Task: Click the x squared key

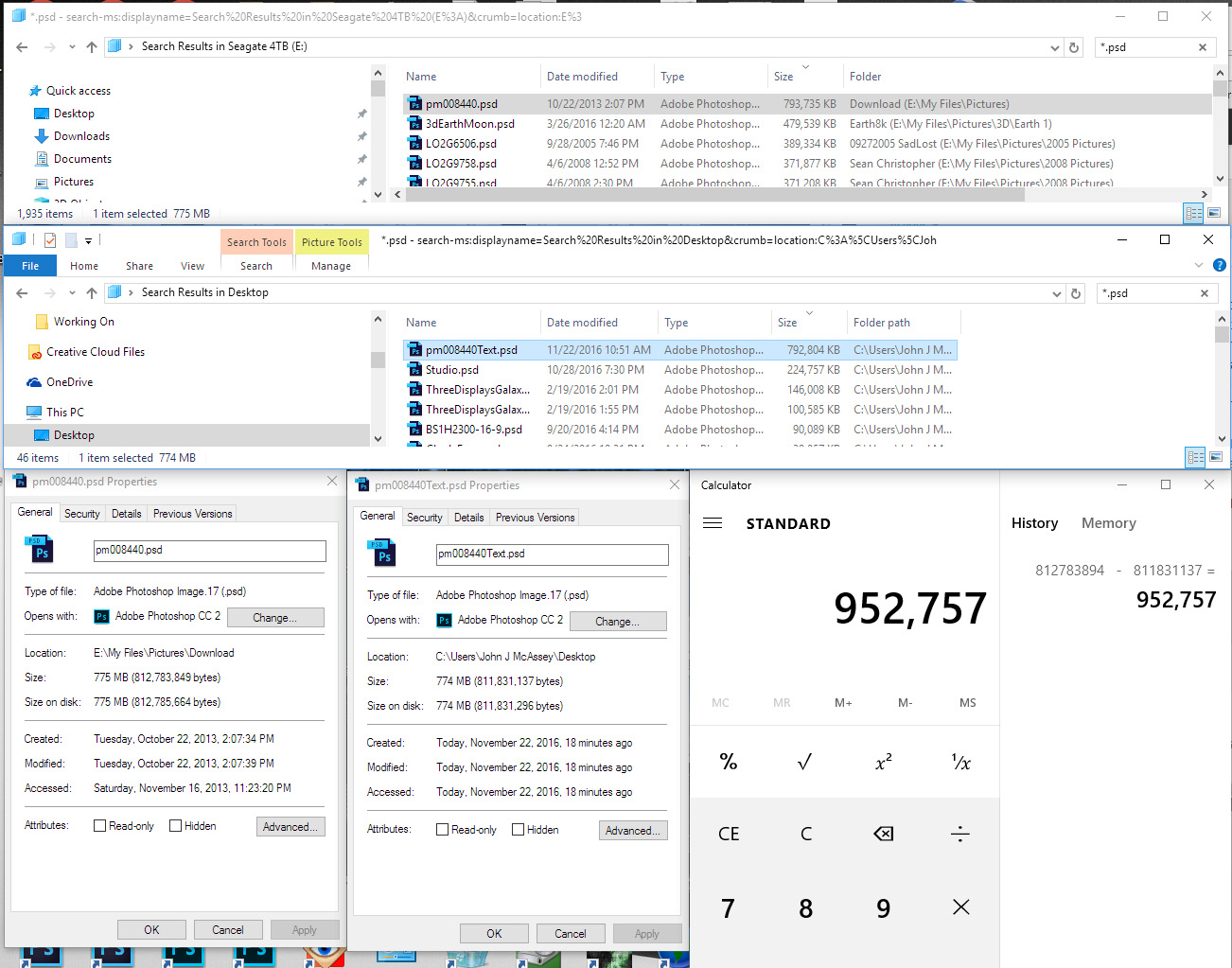Action: tap(883, 762)
